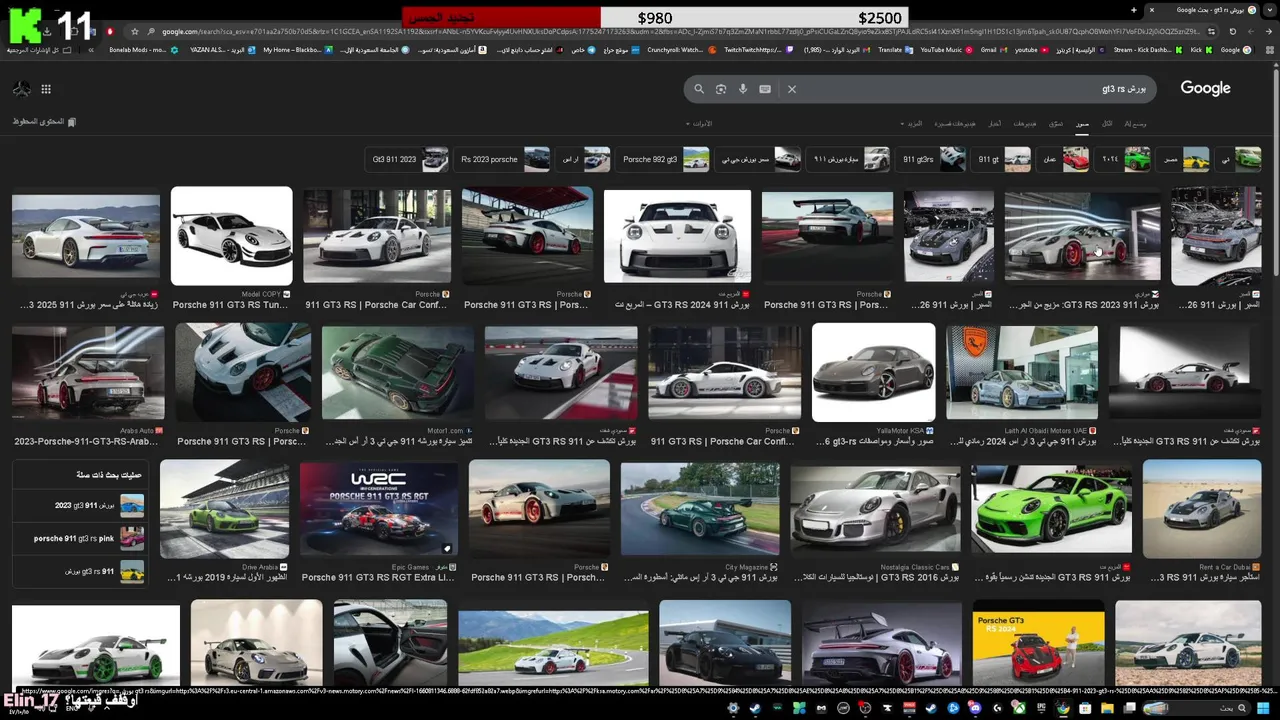
Task: Select the '911 gt3rs' filter chip
Action: 931,159
